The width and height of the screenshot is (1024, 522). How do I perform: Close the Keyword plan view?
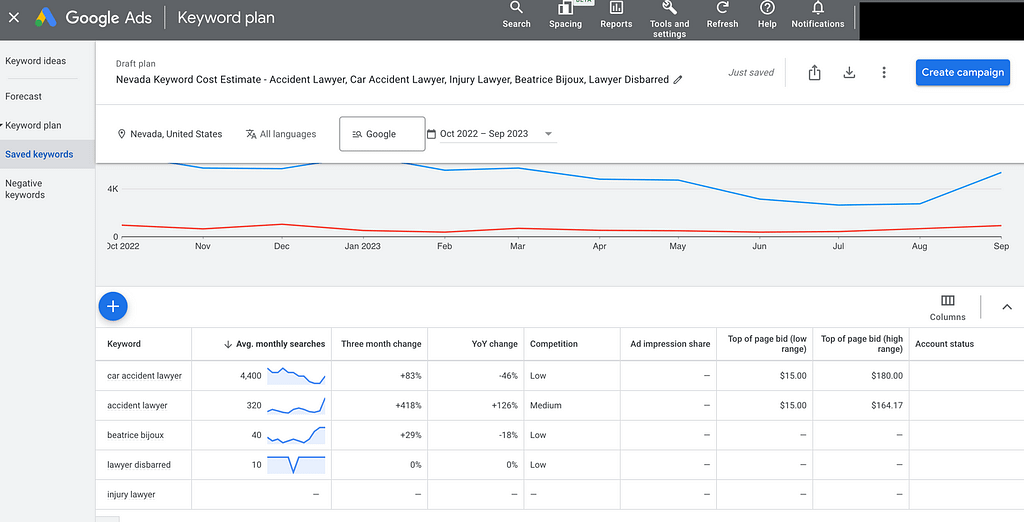[x=14, y=18]
